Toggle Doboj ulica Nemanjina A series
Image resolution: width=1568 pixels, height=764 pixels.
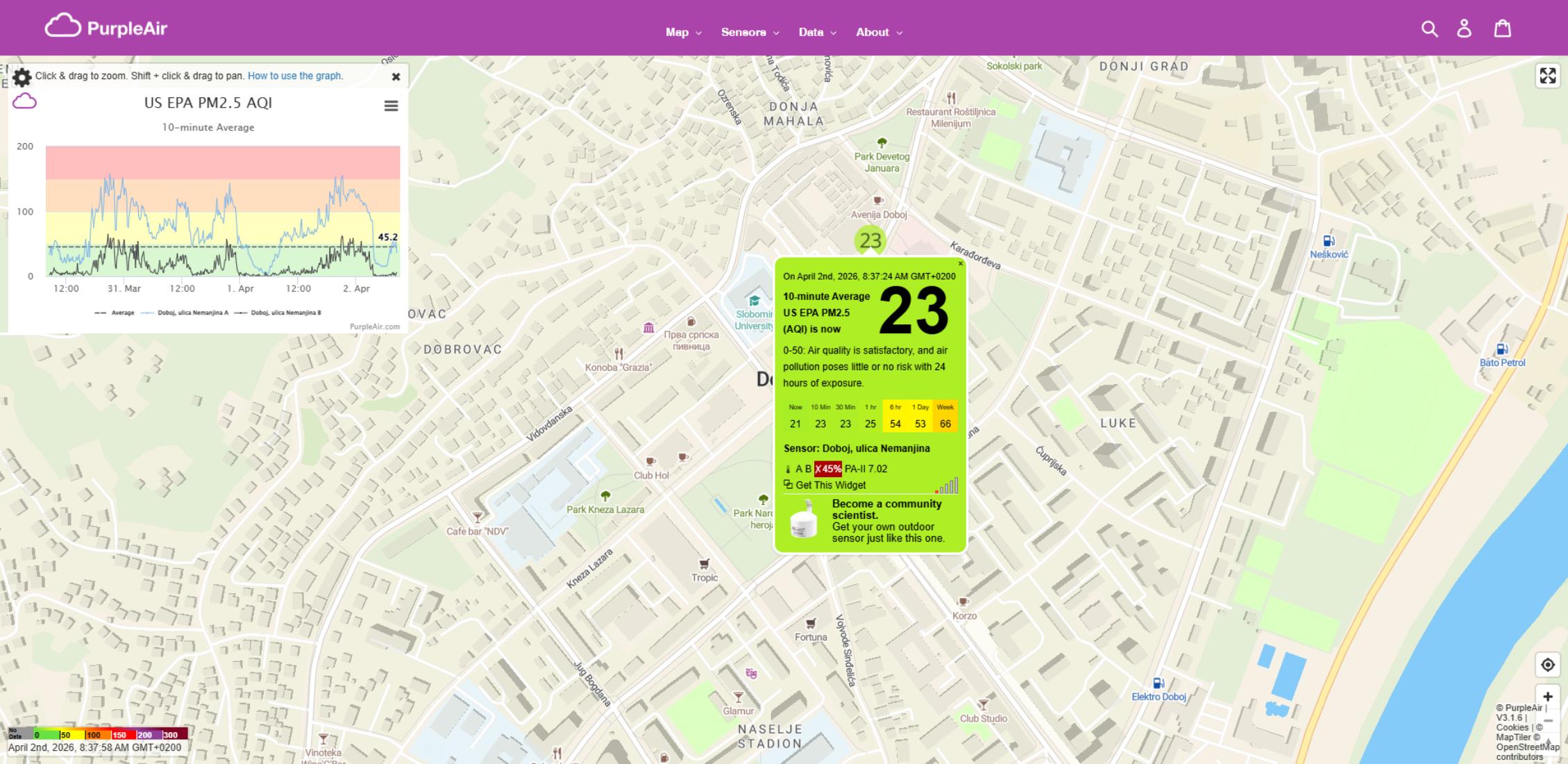point(192,313)
